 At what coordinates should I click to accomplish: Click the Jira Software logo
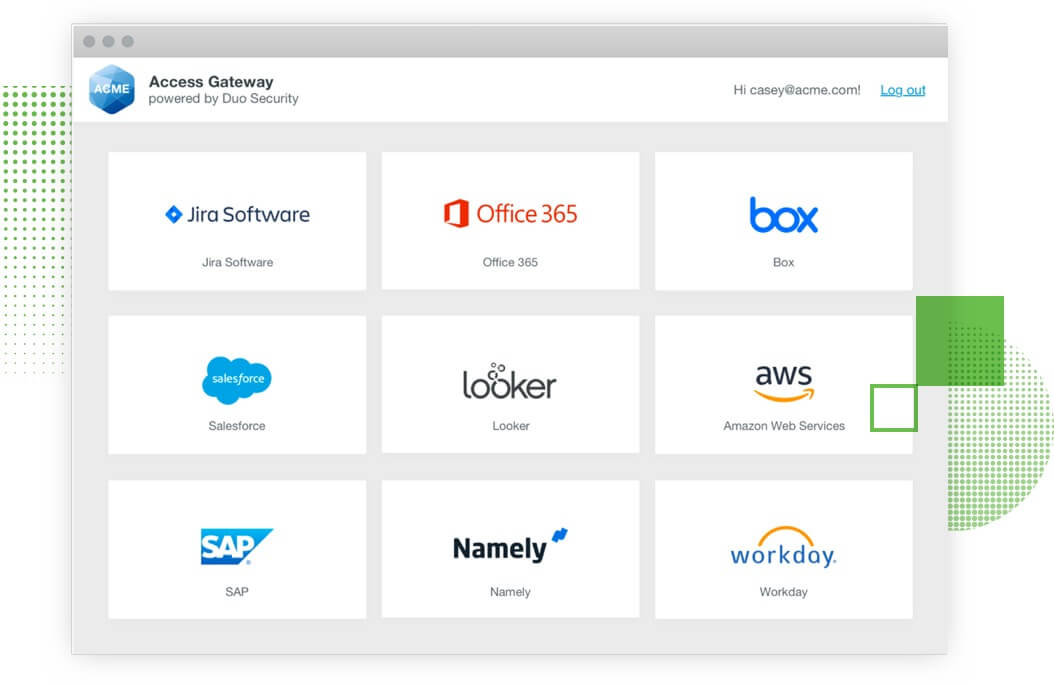tap(237, 214)
